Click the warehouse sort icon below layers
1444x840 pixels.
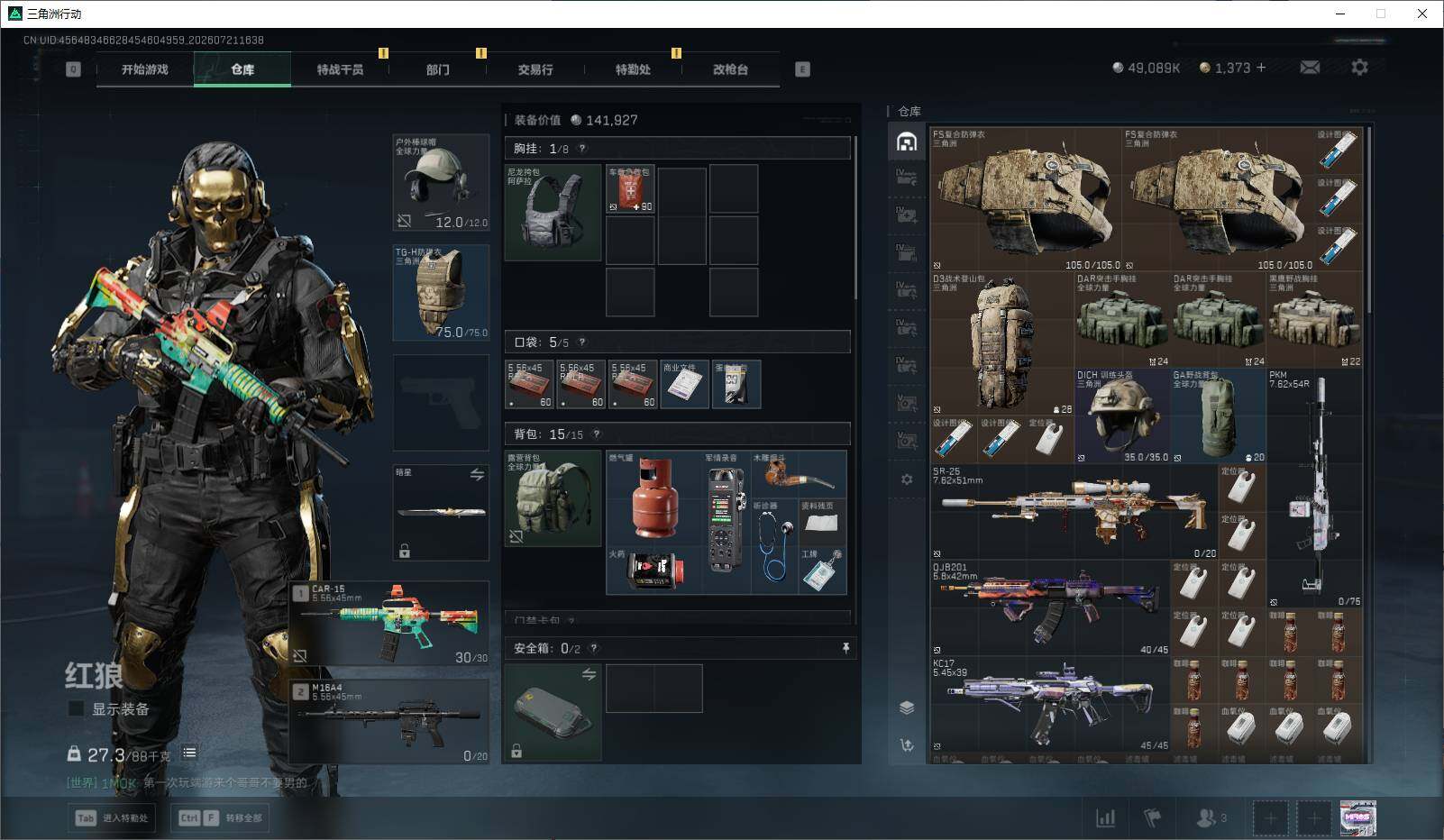coord(907,744)
